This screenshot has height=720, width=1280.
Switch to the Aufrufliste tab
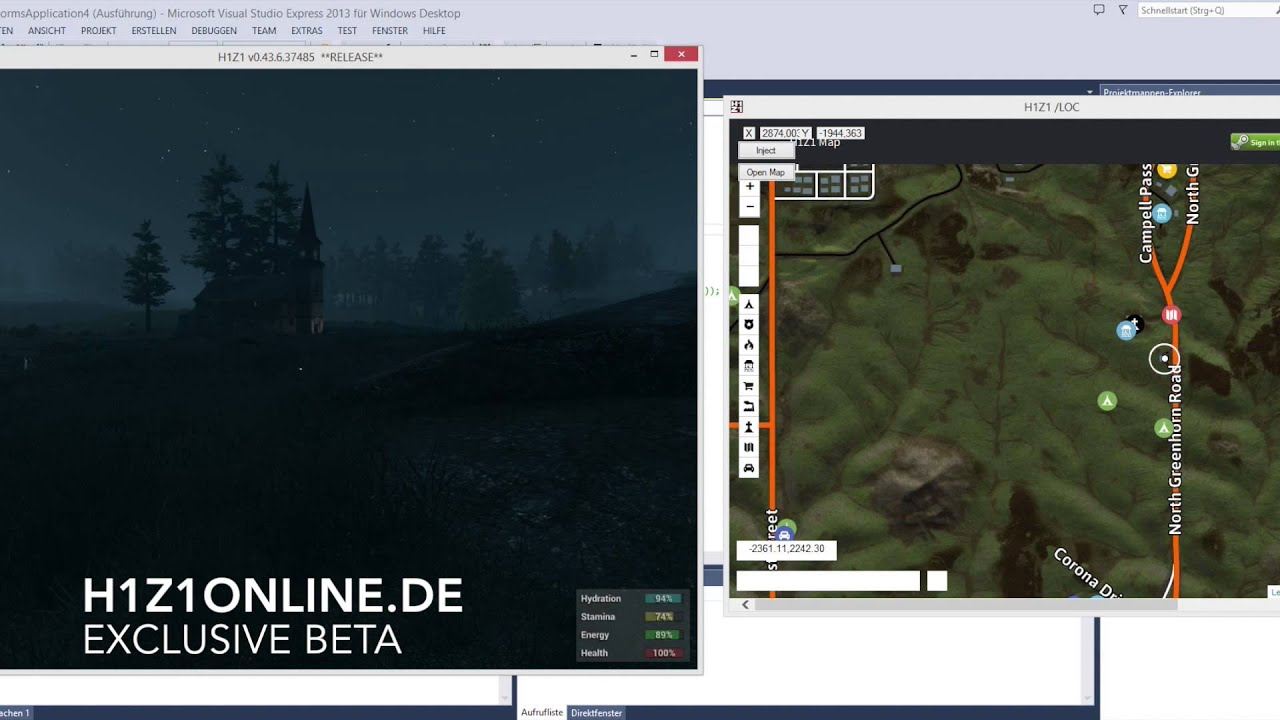point(541,713)
